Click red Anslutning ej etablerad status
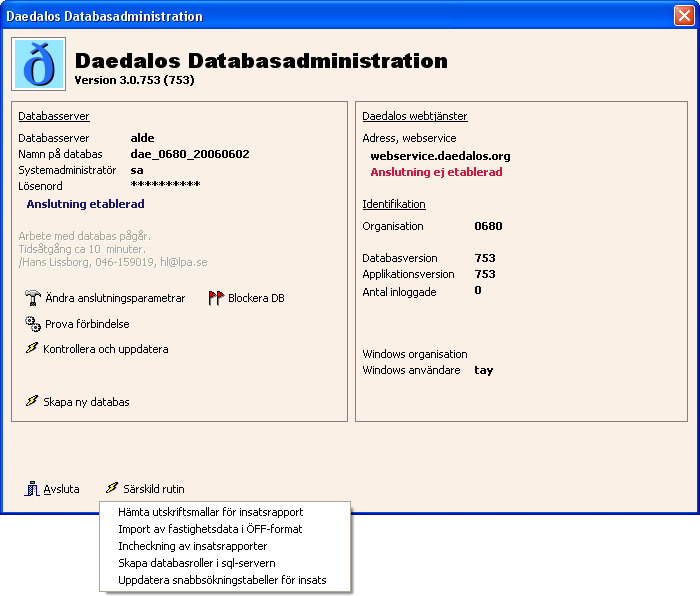The height and width of the screenshot is (596, 700). coord(436,172)
